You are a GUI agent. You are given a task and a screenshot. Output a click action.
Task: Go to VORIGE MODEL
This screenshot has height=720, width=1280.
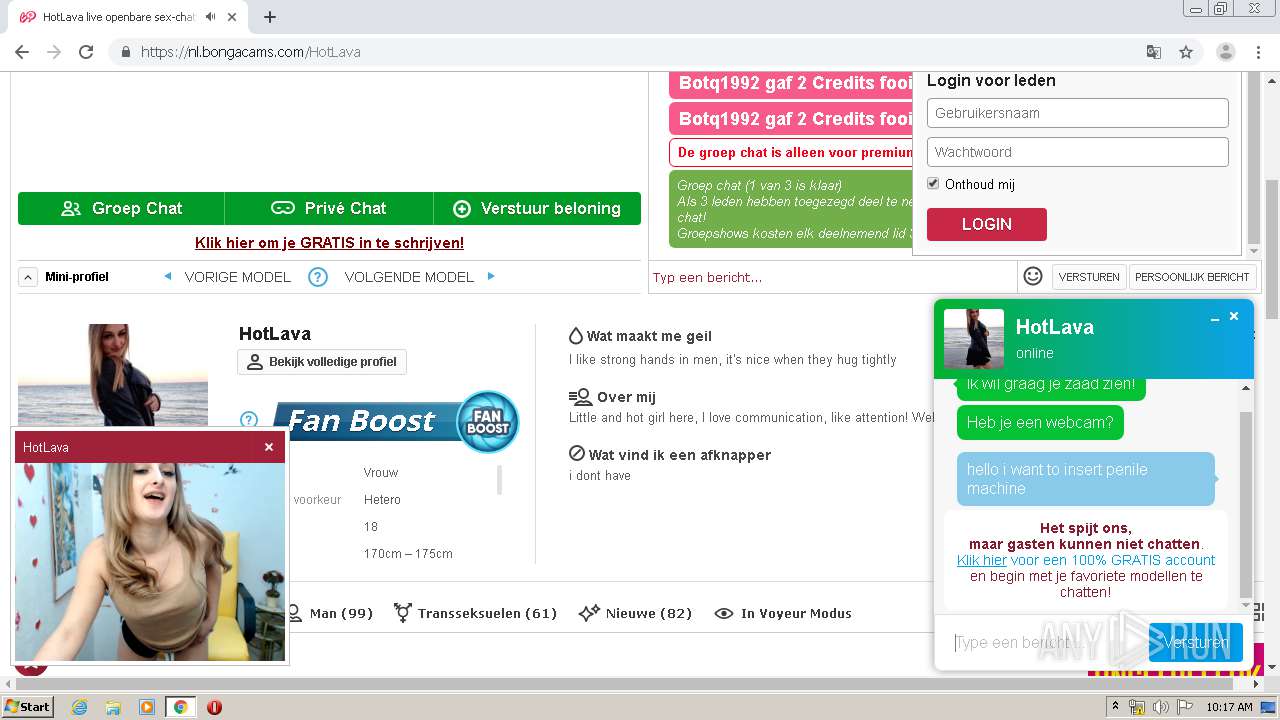click(x=238, y=277)
